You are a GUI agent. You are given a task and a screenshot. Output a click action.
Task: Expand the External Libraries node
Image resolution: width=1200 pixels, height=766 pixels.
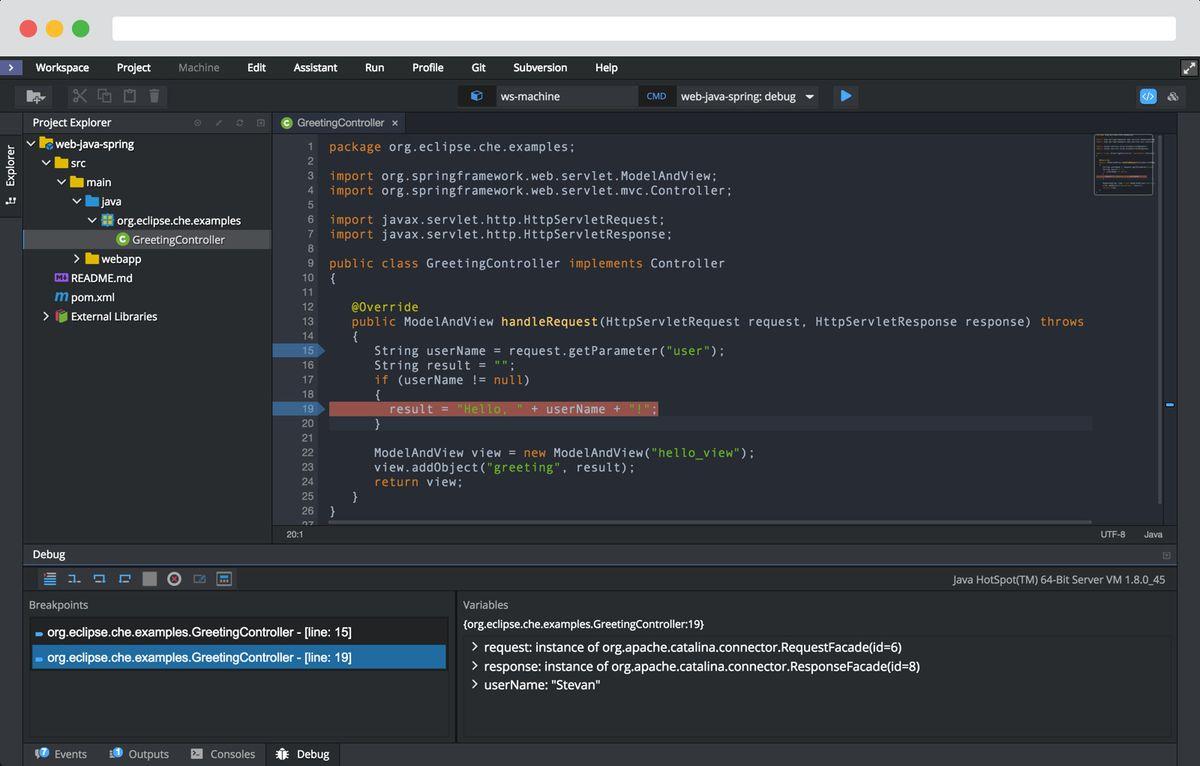click(46, 317)
